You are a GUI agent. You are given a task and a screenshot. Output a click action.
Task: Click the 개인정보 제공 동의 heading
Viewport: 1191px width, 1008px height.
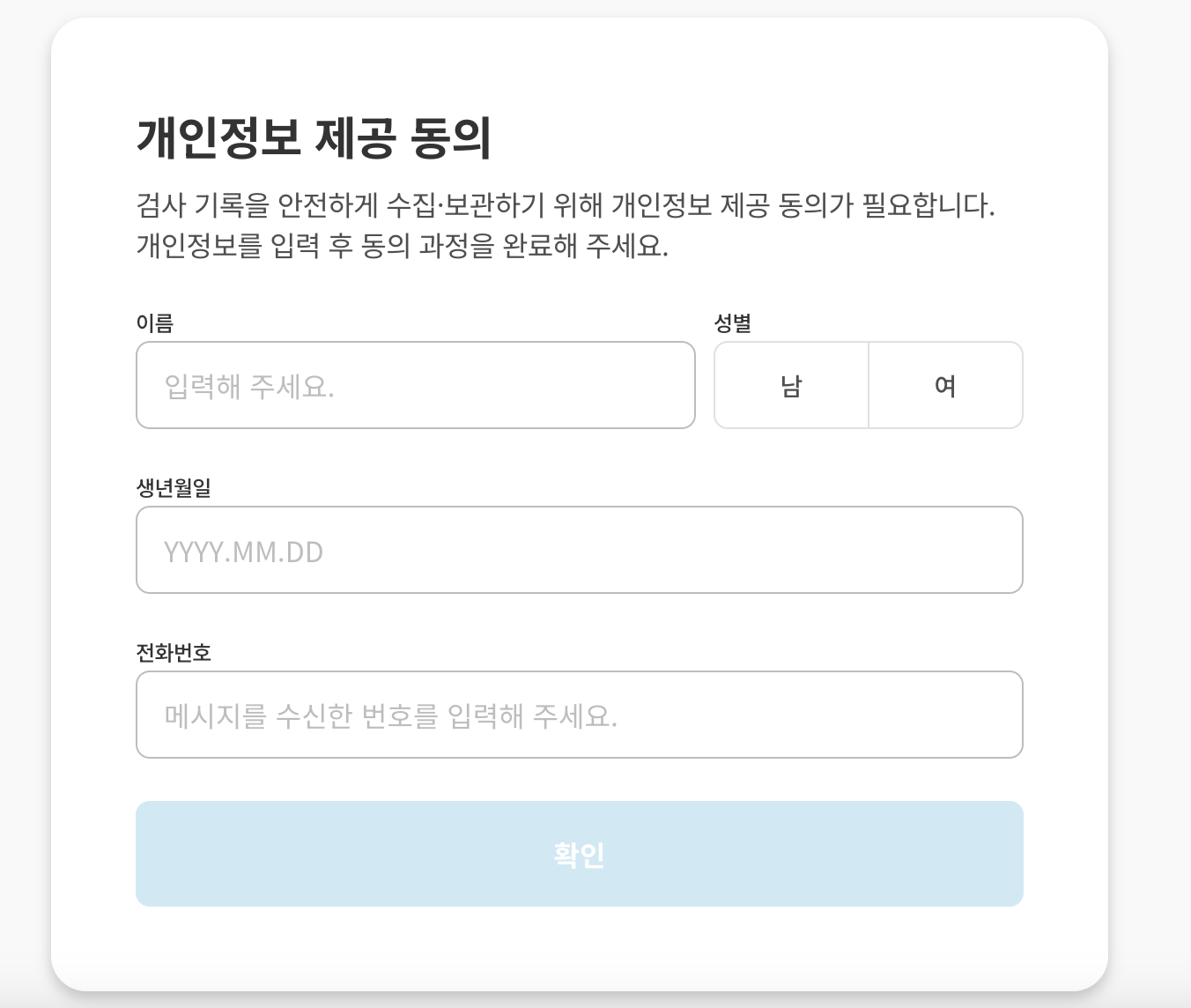click(x=314, y=138)
